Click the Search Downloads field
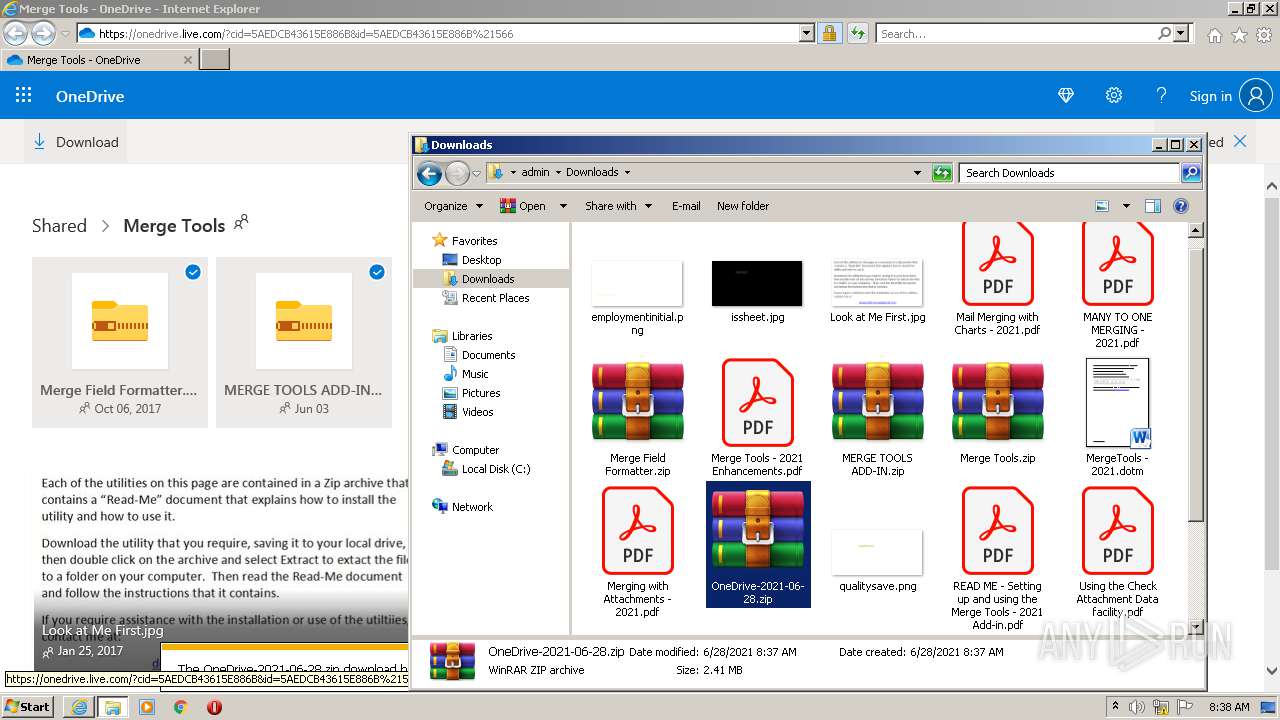1280x720 pixels. (x=1070, y=173)
